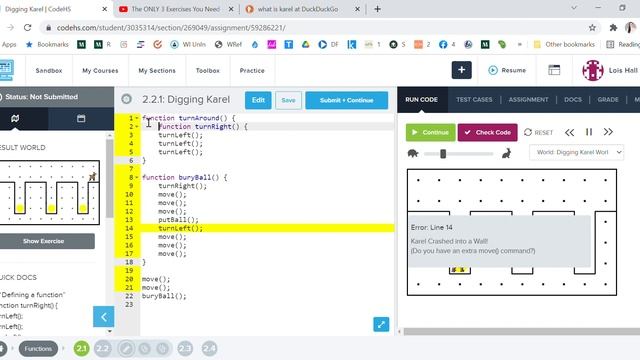640x360 pixels.
Task: Open the Sandbox menu item
Action: click(x=49, y=71)
